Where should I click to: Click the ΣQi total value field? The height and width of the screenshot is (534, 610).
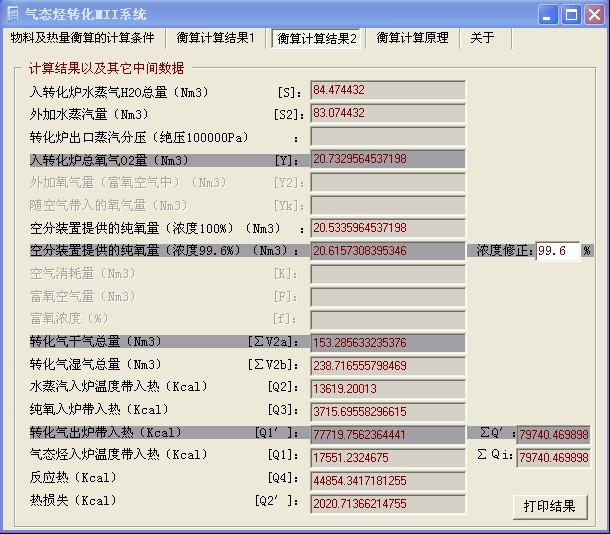pos(554,457)
